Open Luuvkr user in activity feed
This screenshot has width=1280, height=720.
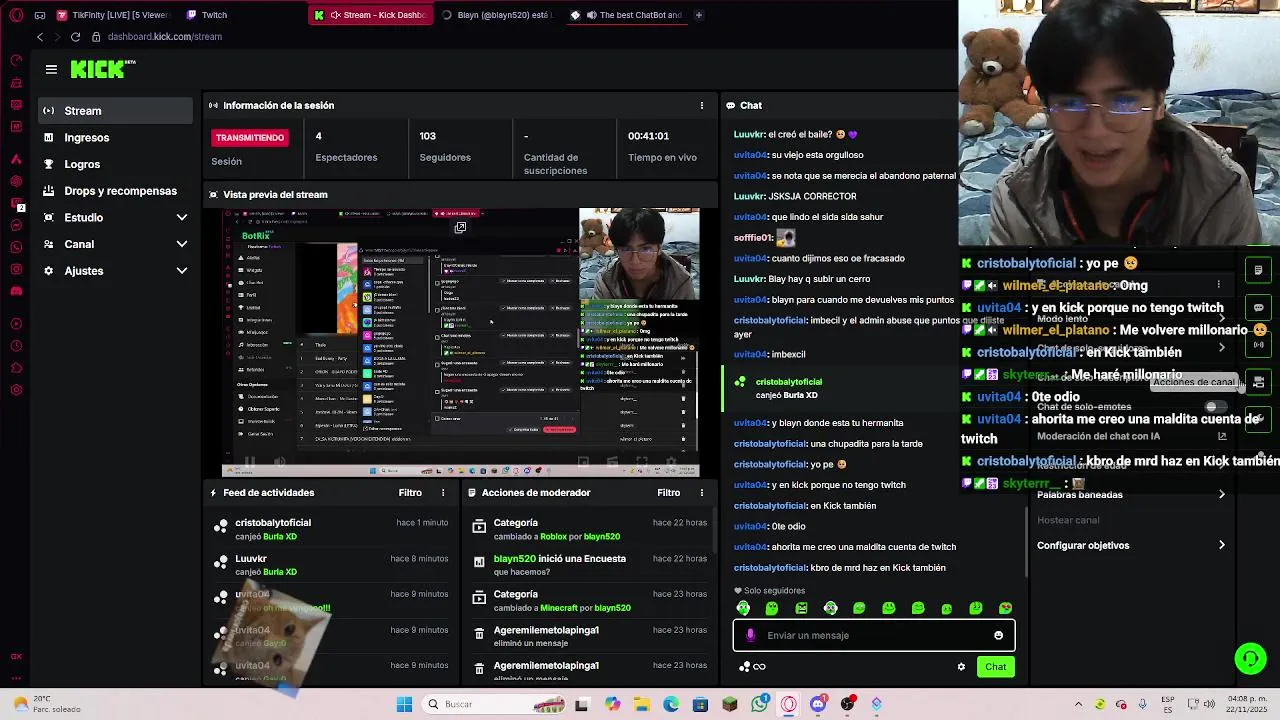(251, 559)
